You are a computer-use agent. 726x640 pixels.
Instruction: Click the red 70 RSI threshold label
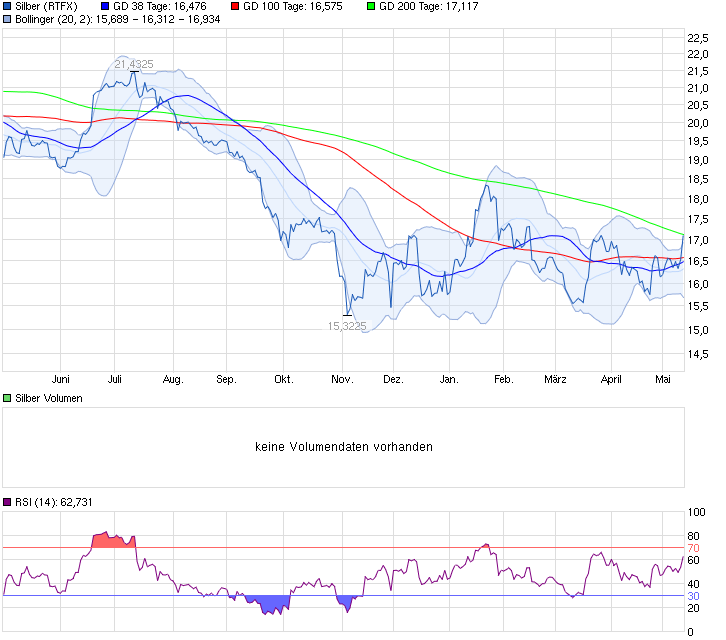pyautogui.click(x=693, y=548)
